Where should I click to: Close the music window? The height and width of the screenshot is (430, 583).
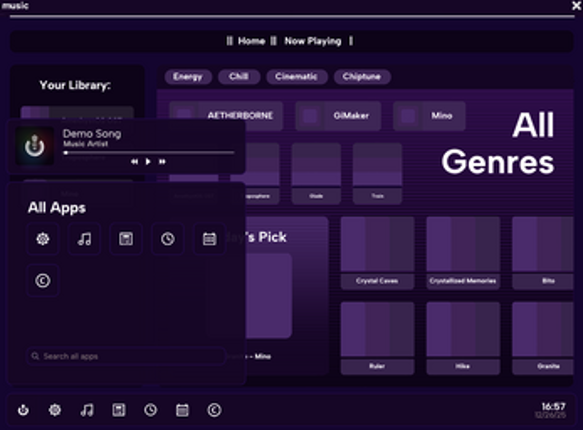[576, 5]
